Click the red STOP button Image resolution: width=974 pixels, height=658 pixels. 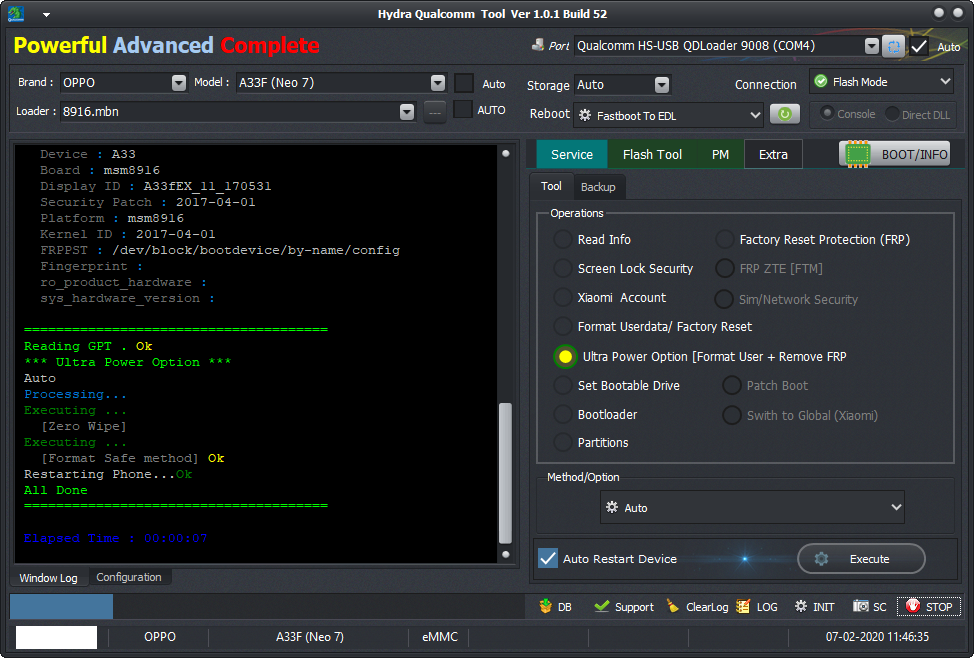[929, 606]
